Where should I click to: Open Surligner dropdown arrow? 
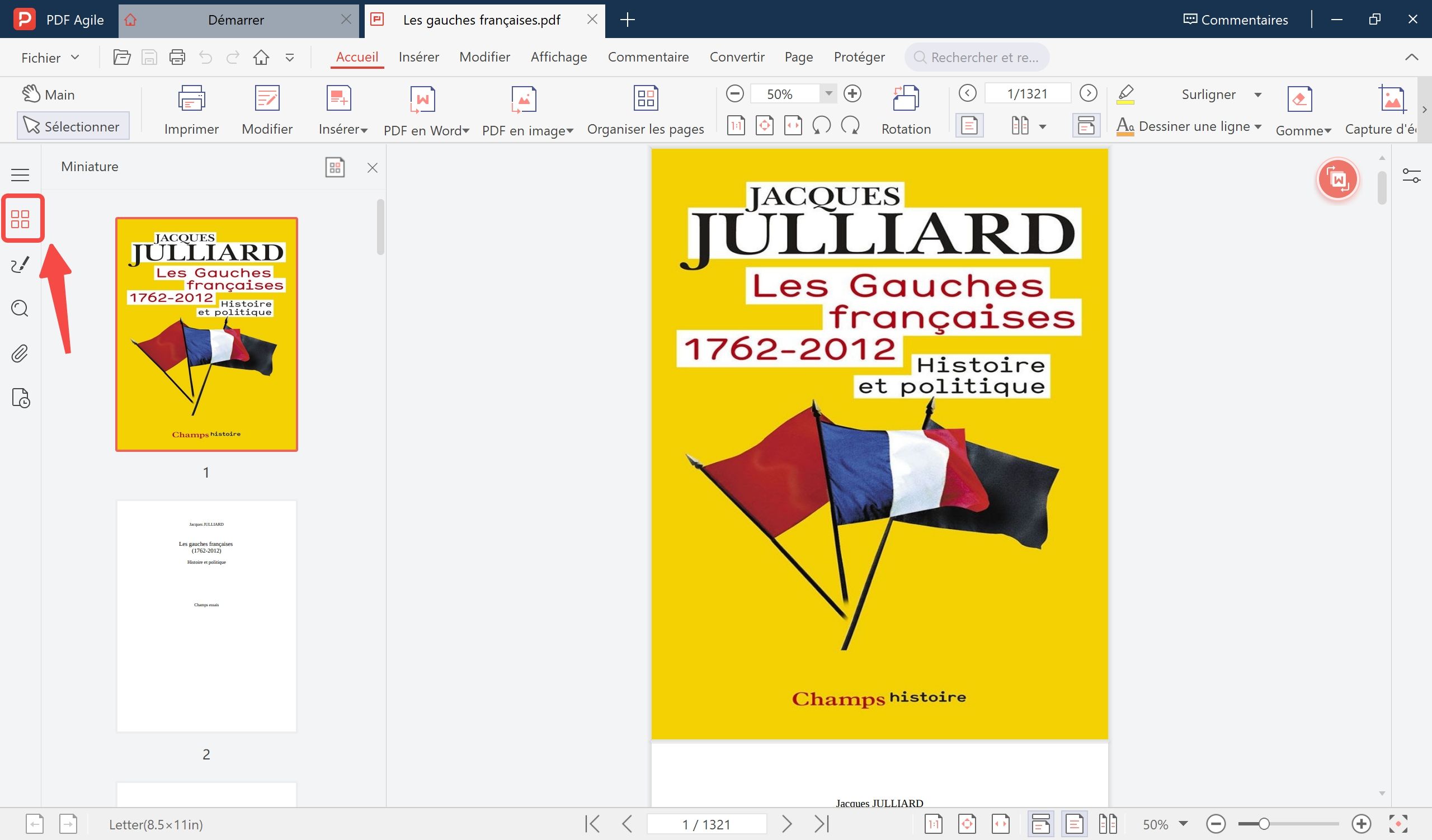click(1257, 95)
